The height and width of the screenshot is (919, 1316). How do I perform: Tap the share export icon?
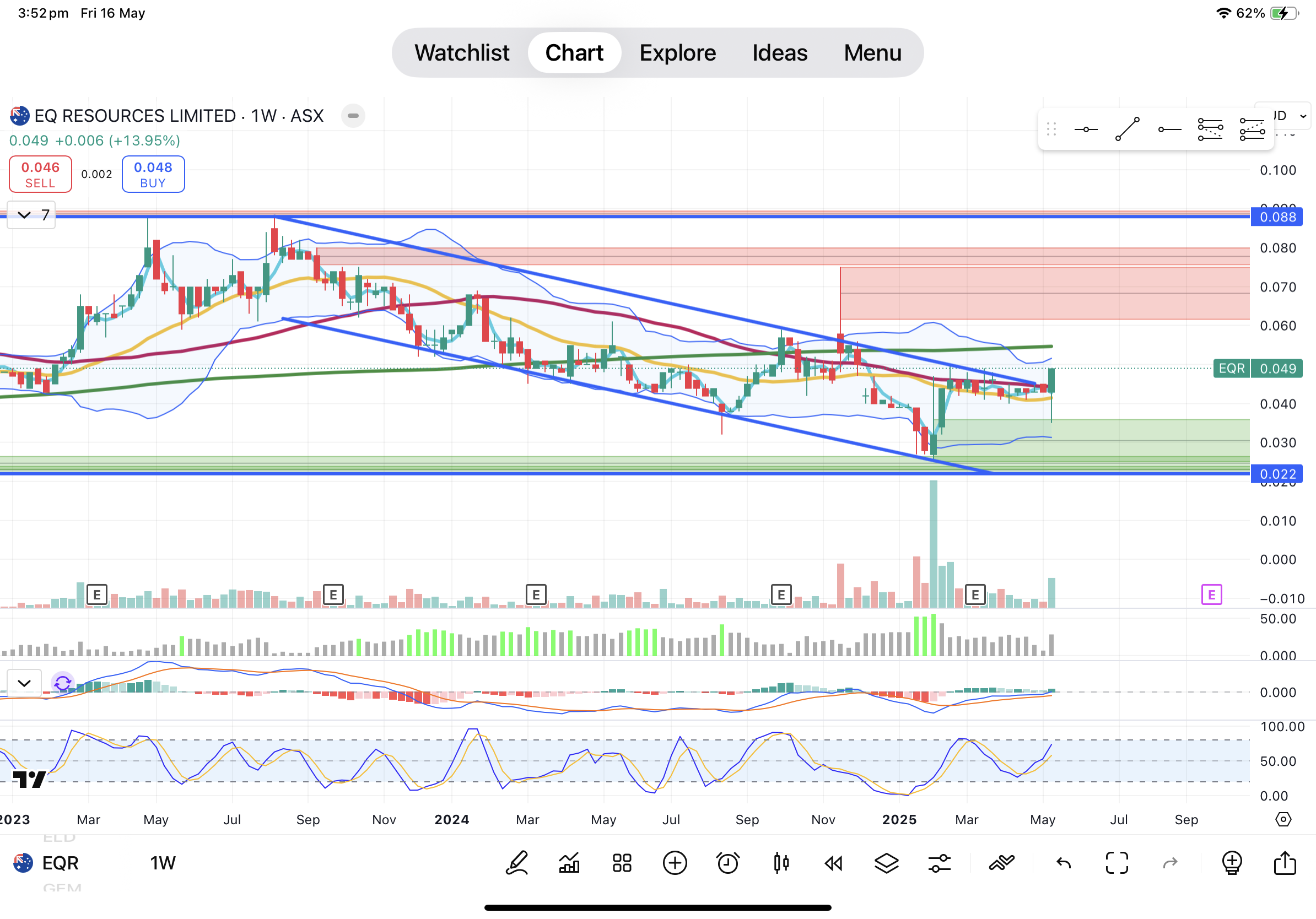[1285, 863]
